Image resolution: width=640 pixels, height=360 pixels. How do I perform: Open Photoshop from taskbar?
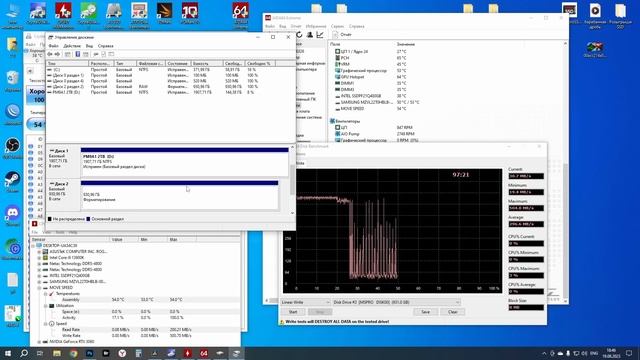click(89, 353)
